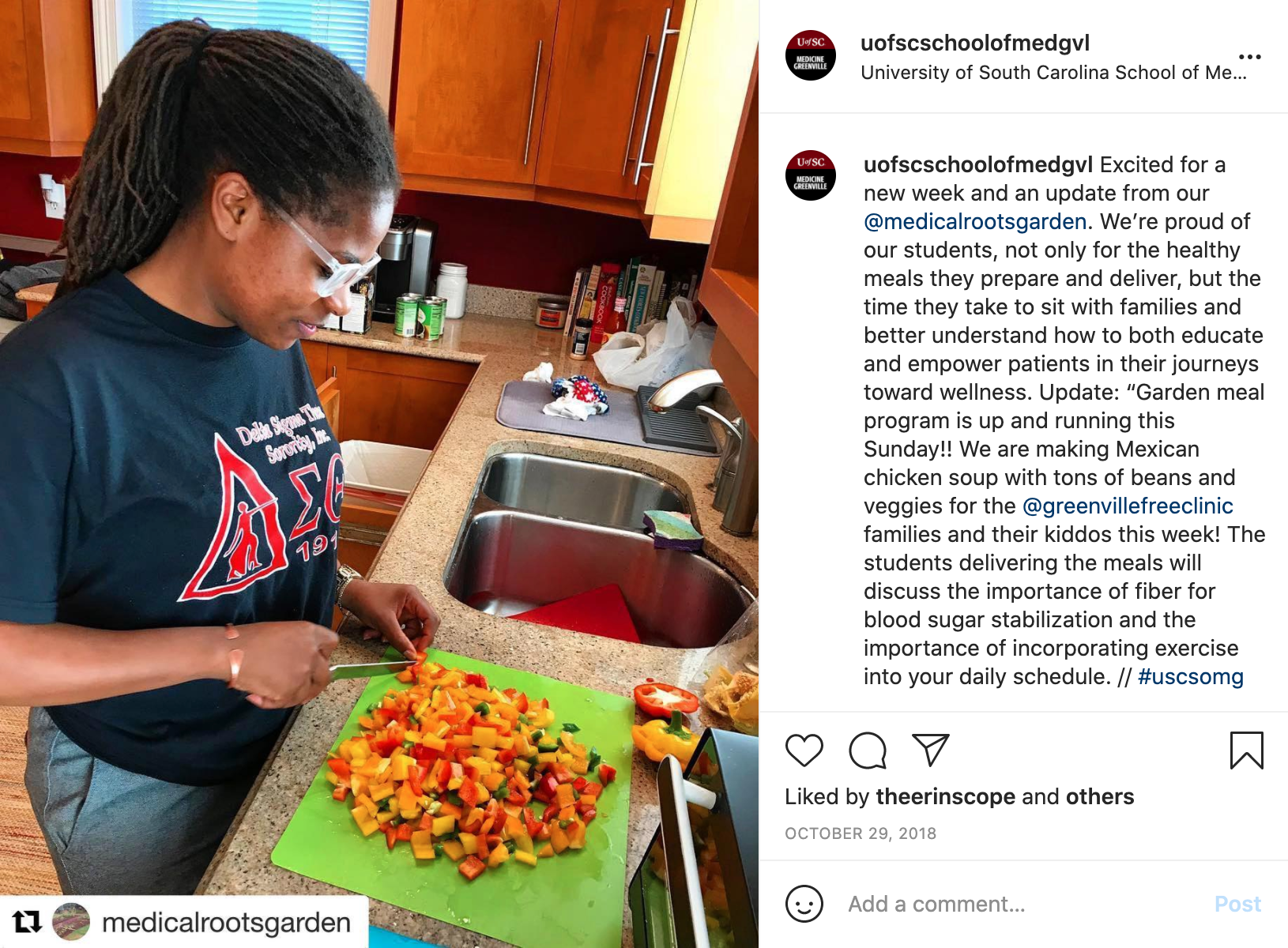
Task: Open the three-dot more options menu
Action: (1250, 57)
